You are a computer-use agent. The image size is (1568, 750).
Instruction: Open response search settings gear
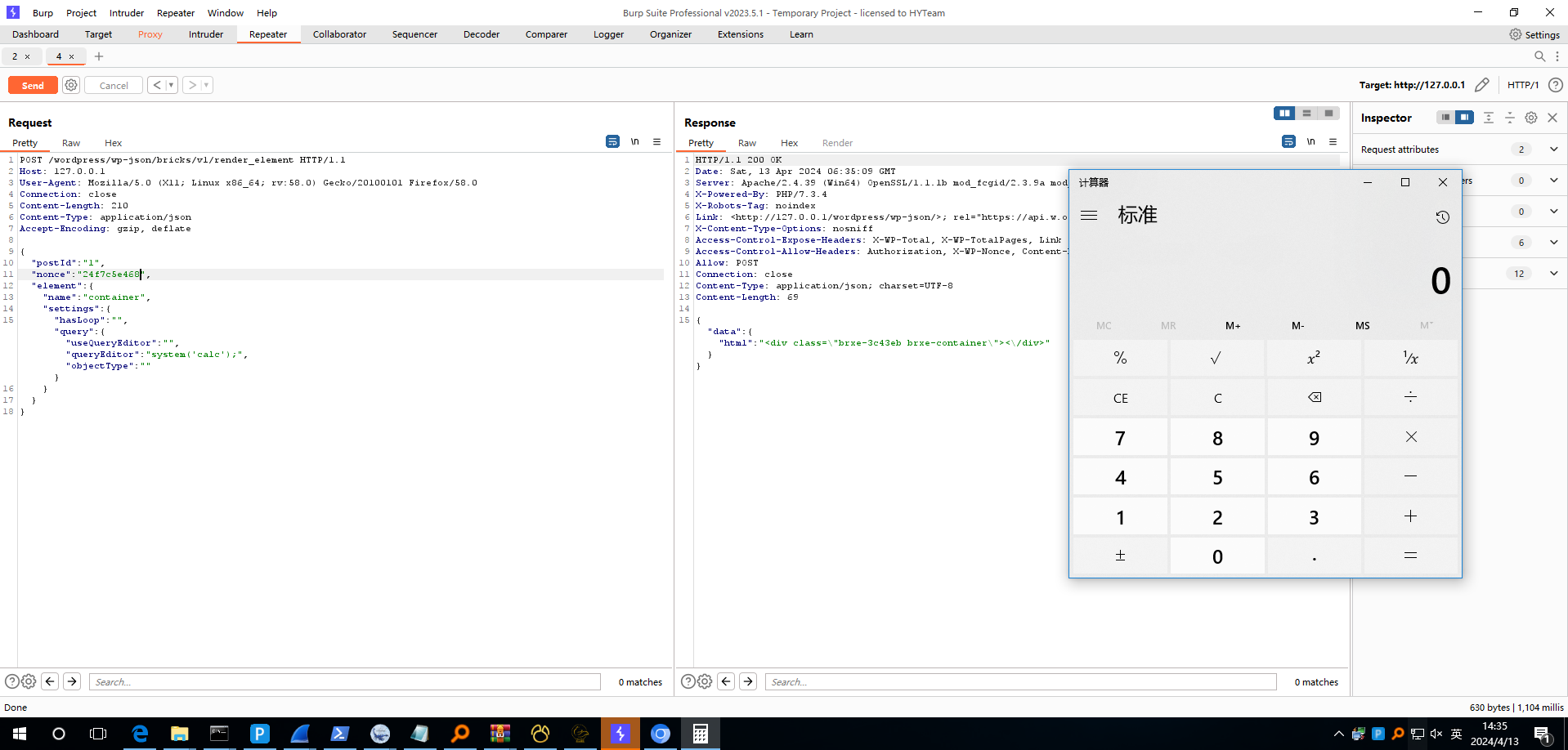(705, 681)
